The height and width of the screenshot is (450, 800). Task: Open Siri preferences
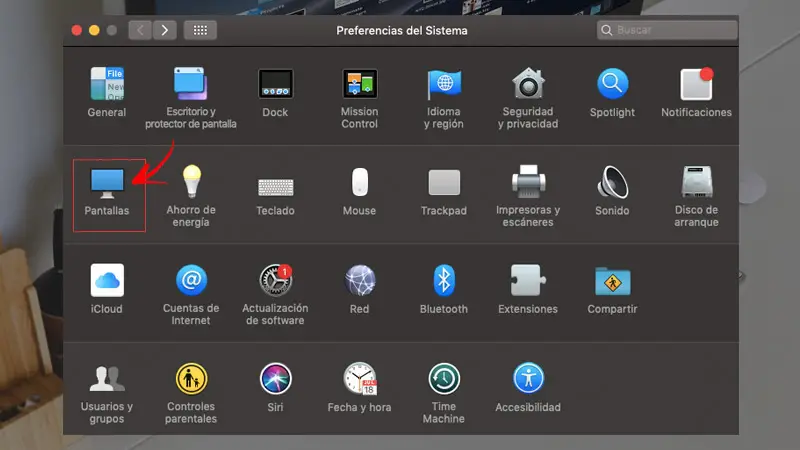[x=276, y=388]
